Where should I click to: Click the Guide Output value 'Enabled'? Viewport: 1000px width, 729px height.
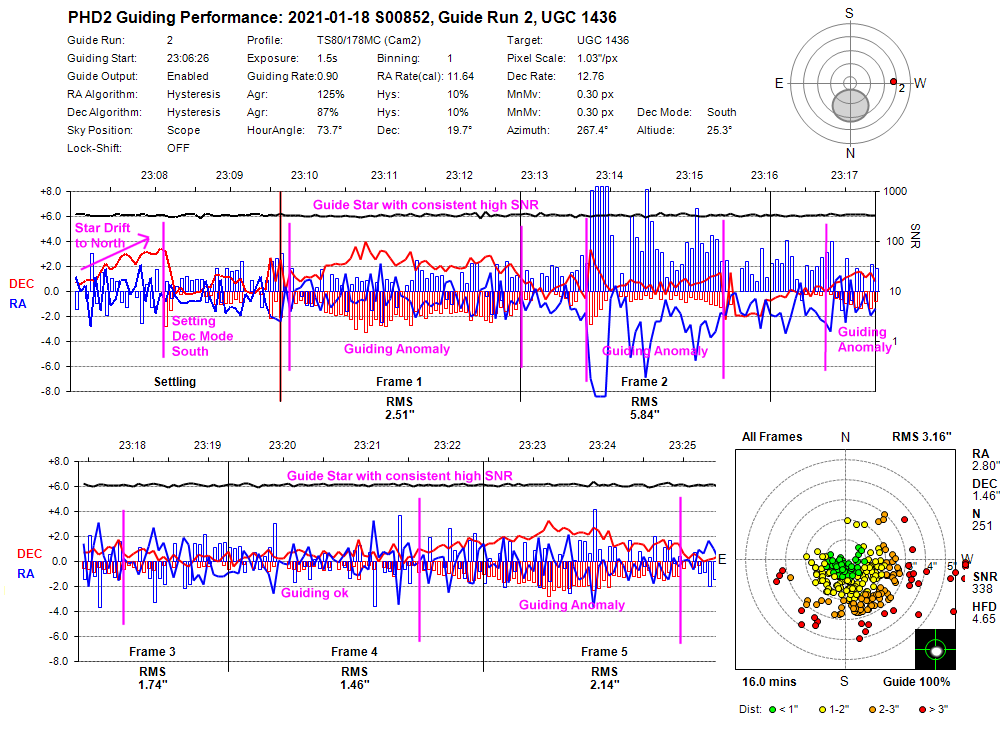click(x=188, y=76)
